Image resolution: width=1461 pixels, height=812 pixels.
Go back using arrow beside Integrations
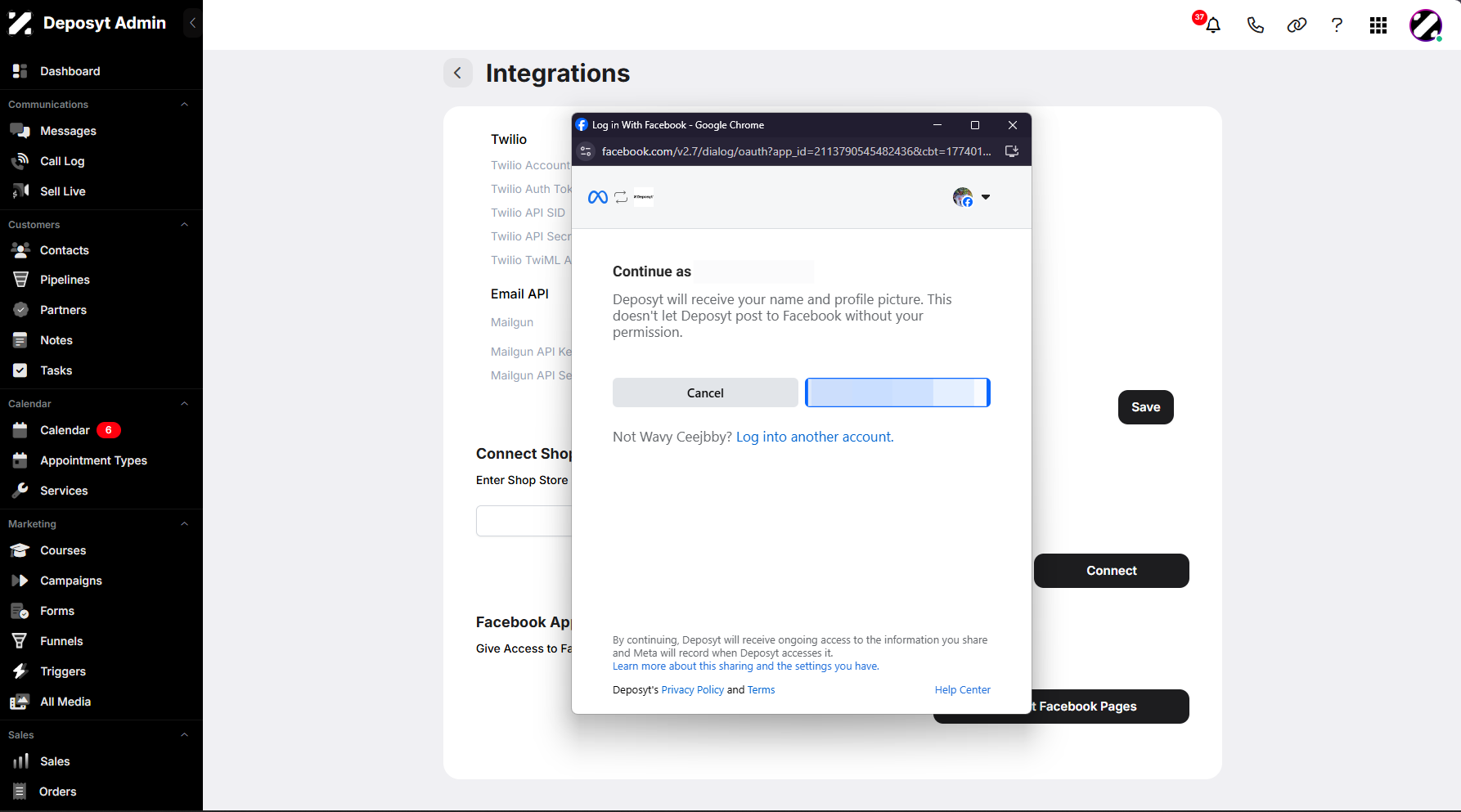coord(458,73)
